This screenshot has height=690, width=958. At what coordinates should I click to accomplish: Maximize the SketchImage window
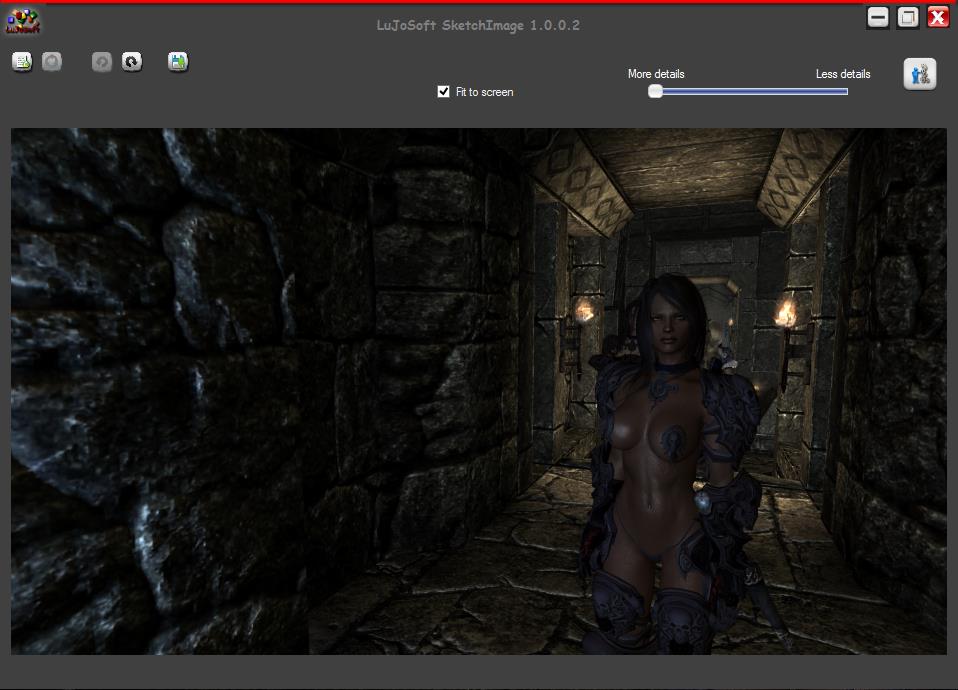pos(908,17)
